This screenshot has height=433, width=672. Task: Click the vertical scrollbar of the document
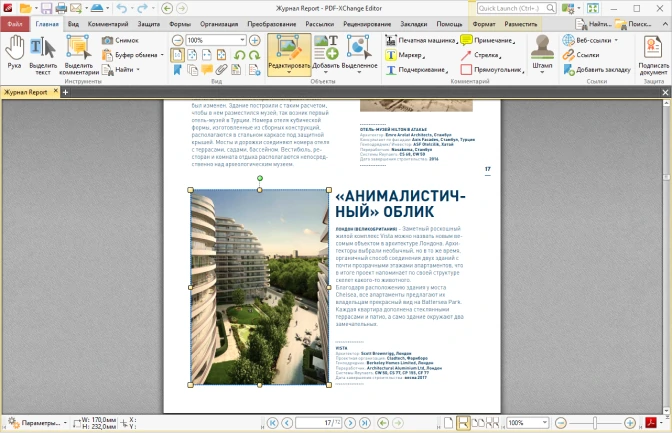(666, 257)
